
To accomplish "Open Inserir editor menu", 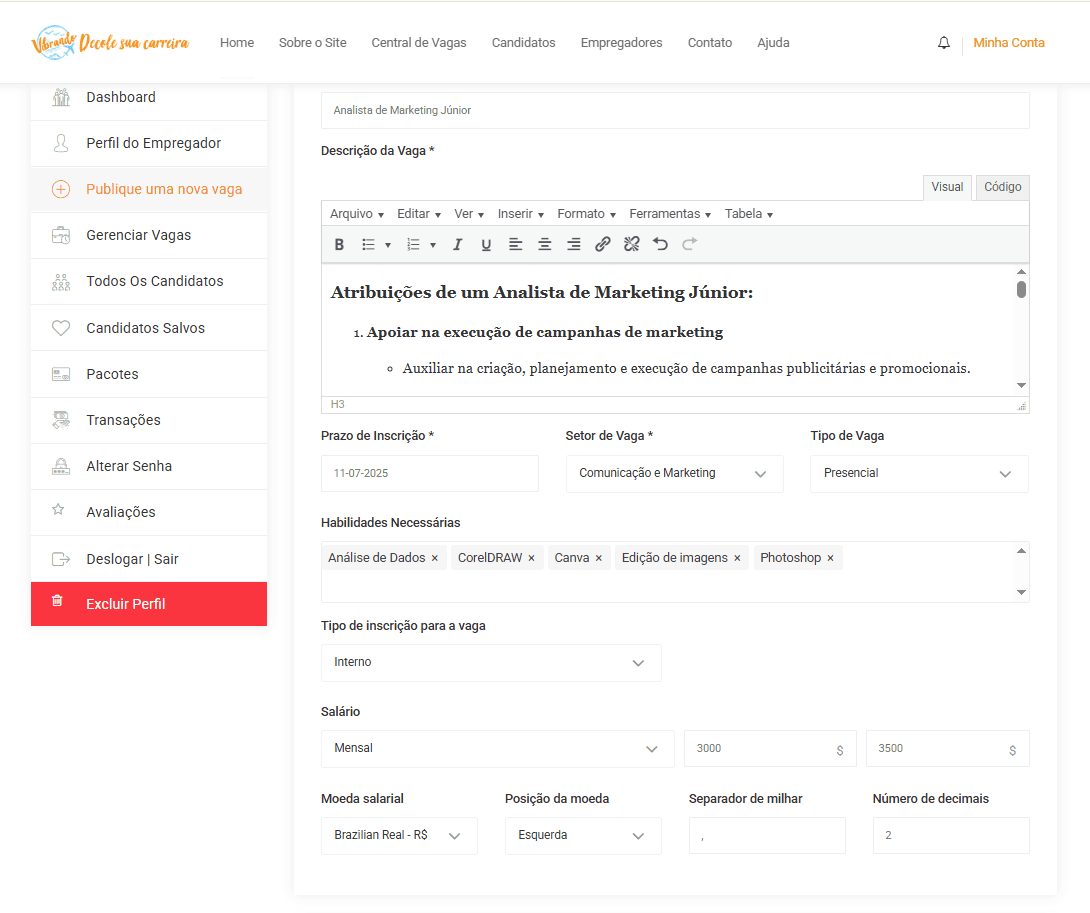I will click(x=520, y=214).
